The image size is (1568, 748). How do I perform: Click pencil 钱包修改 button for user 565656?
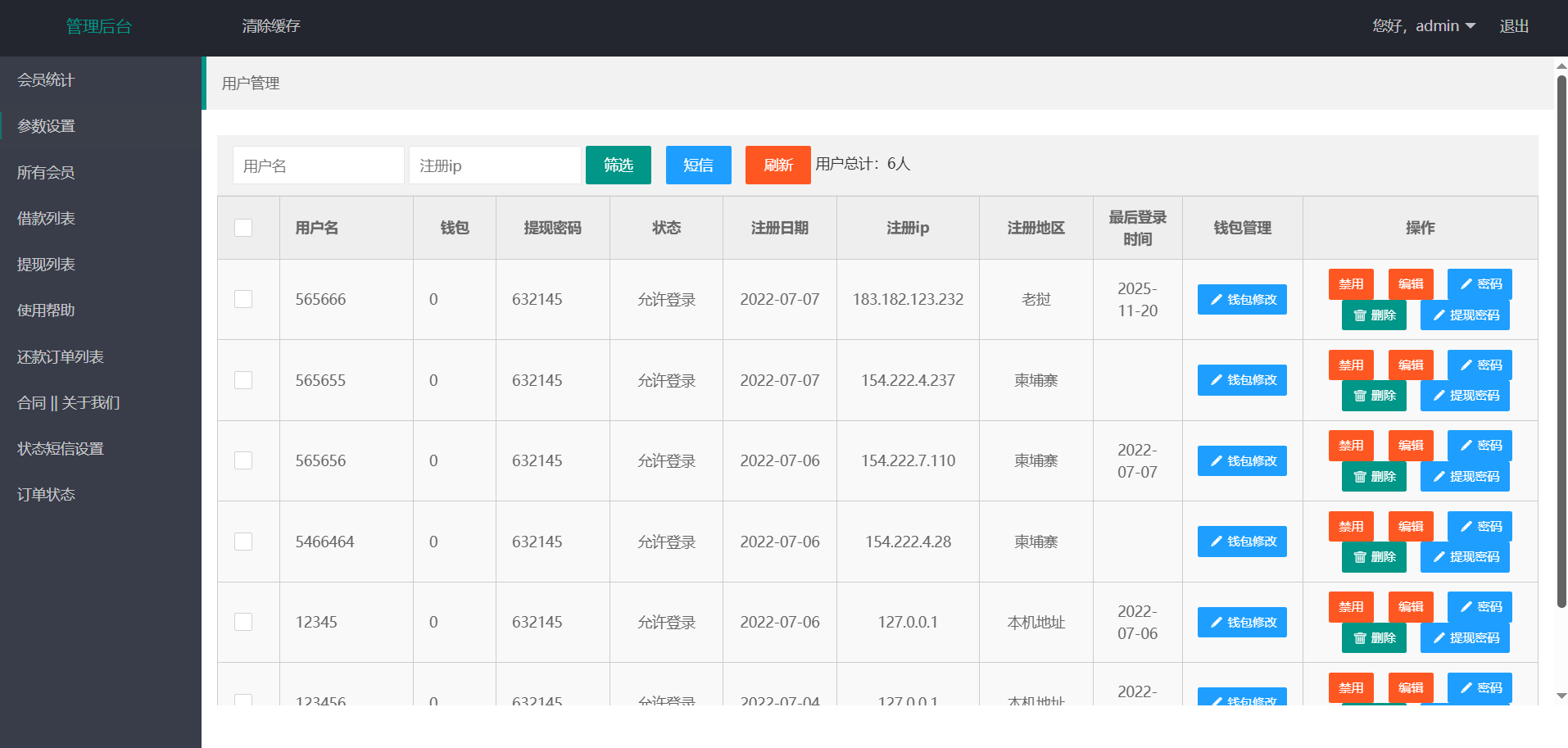click(1242, 461)
